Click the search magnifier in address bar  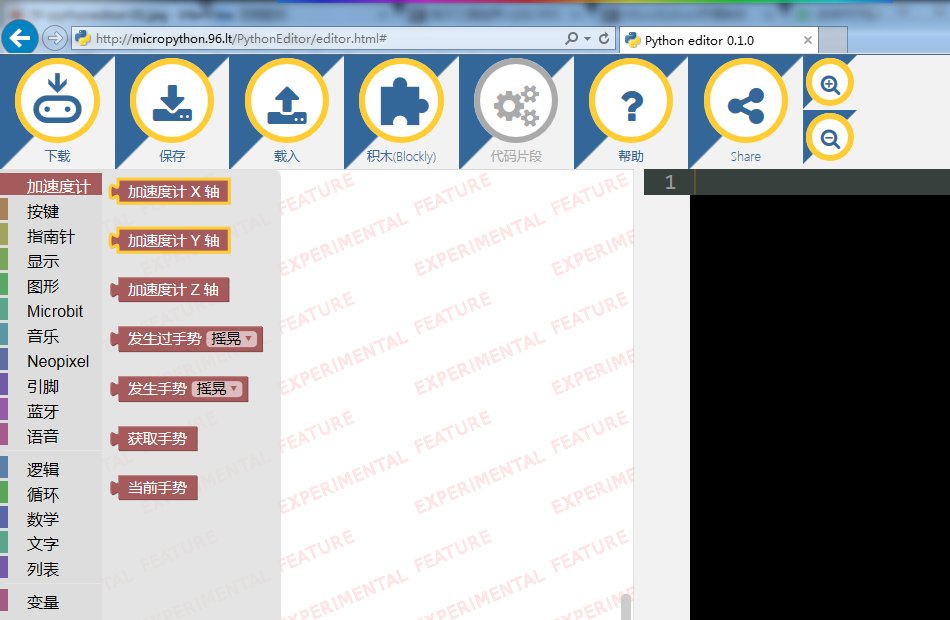tap(571, 38)
